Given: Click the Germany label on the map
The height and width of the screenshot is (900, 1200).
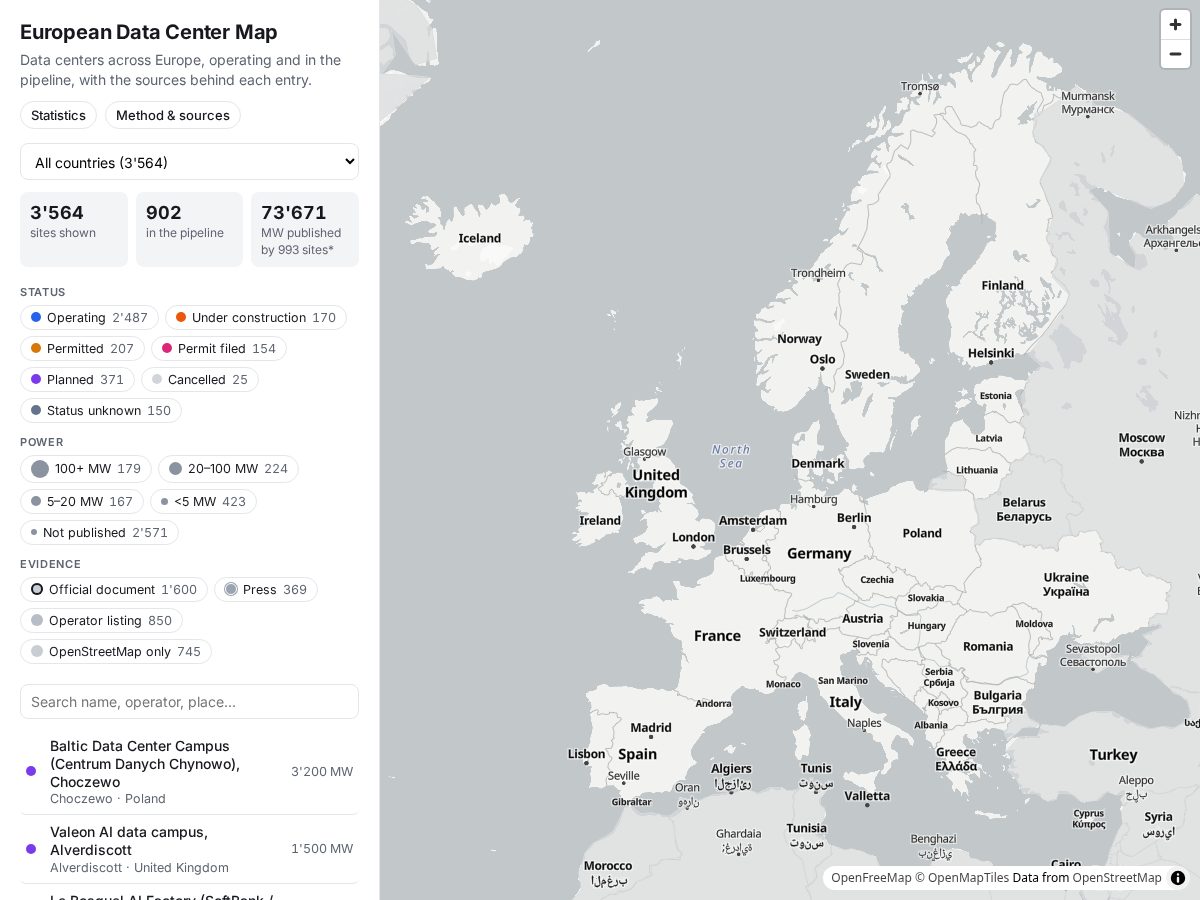Looking at the screenshot, I should pyautogui.click(x=819, y=554).
